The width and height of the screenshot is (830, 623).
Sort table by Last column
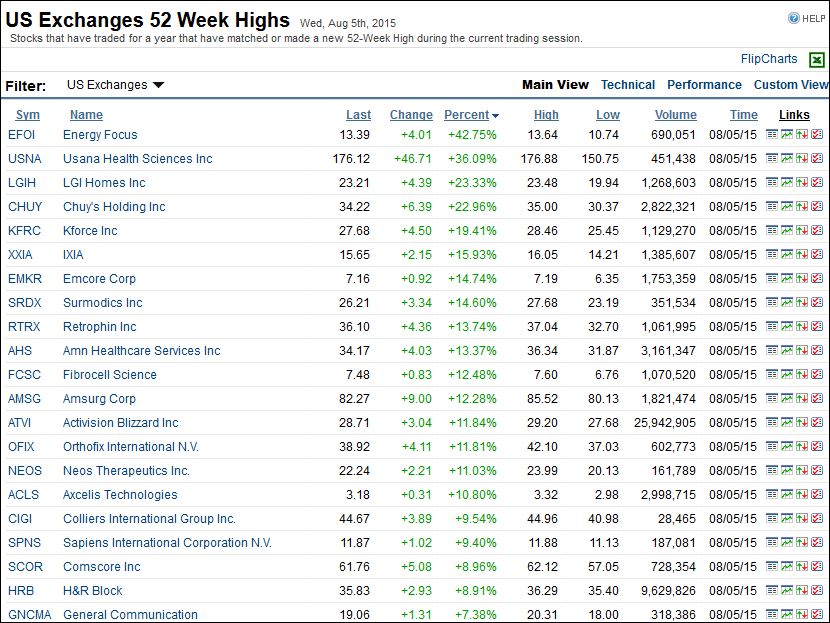click(358, 115)
